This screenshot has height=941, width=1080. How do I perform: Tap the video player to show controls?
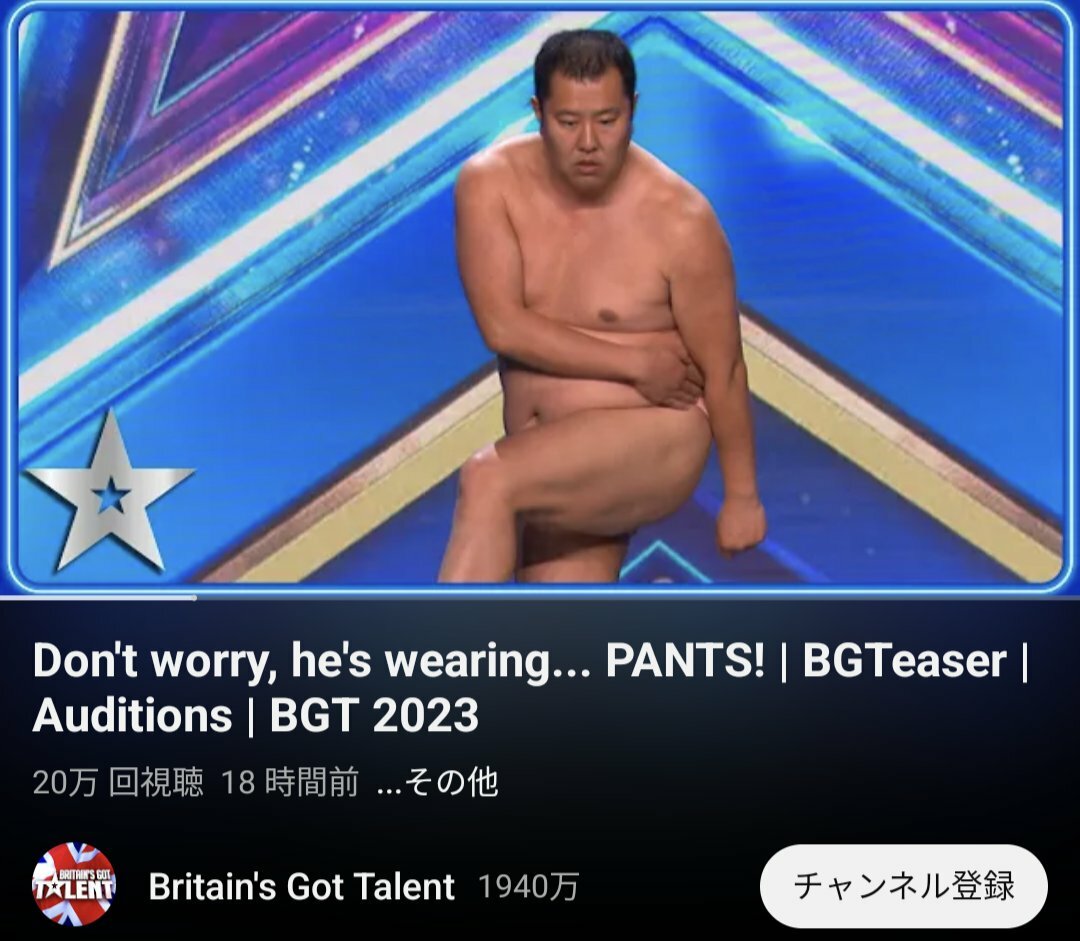(x=540, y=296)
